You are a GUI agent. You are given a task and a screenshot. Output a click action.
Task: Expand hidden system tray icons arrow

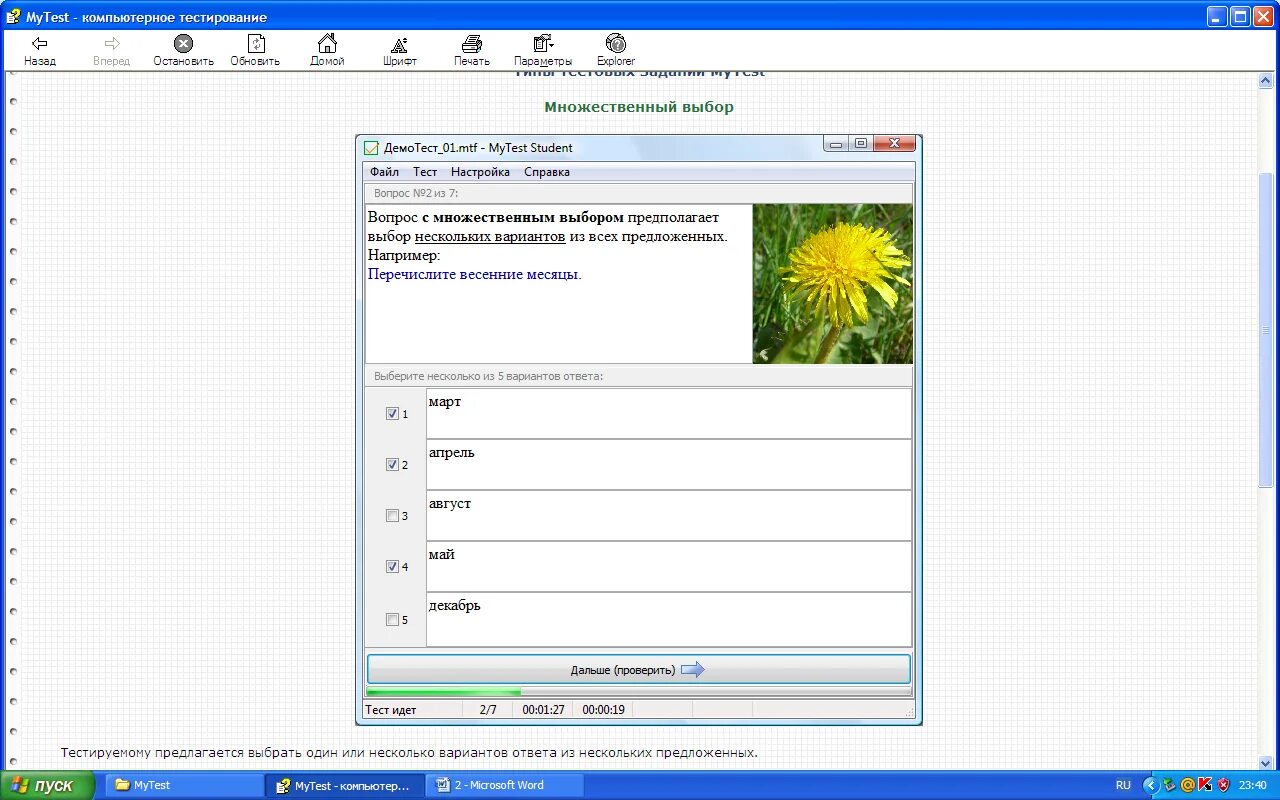1150,785
